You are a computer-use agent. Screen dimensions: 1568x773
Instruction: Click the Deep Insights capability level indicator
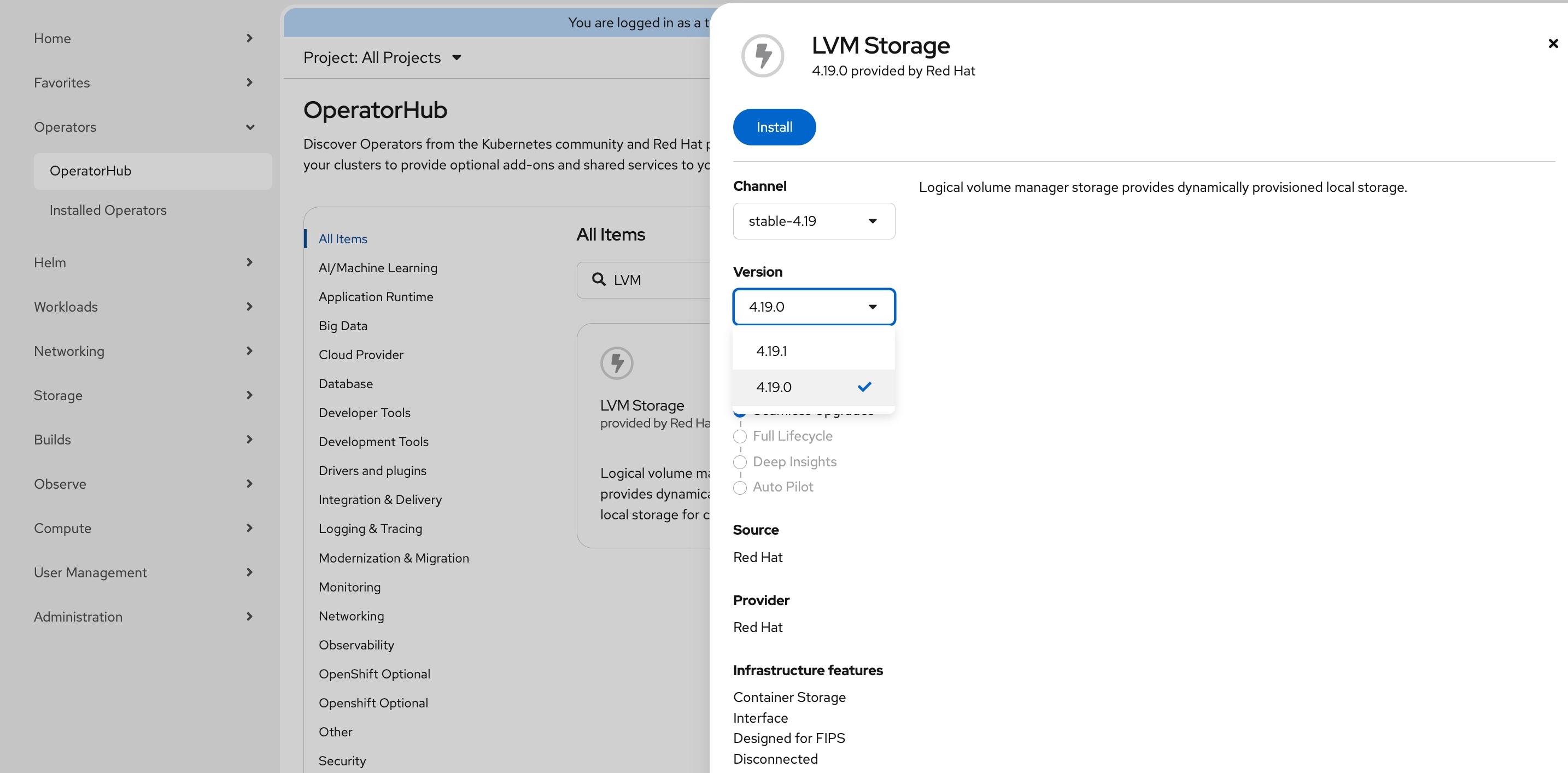740,462
